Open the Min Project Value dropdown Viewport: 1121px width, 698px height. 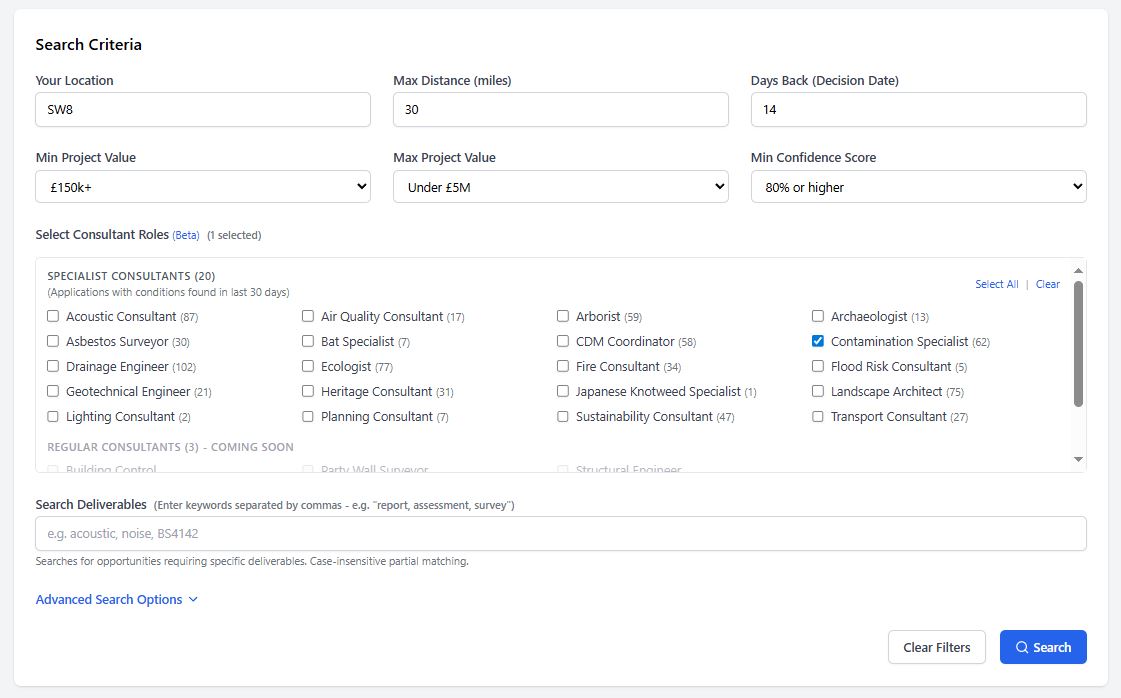pos(203,187)
